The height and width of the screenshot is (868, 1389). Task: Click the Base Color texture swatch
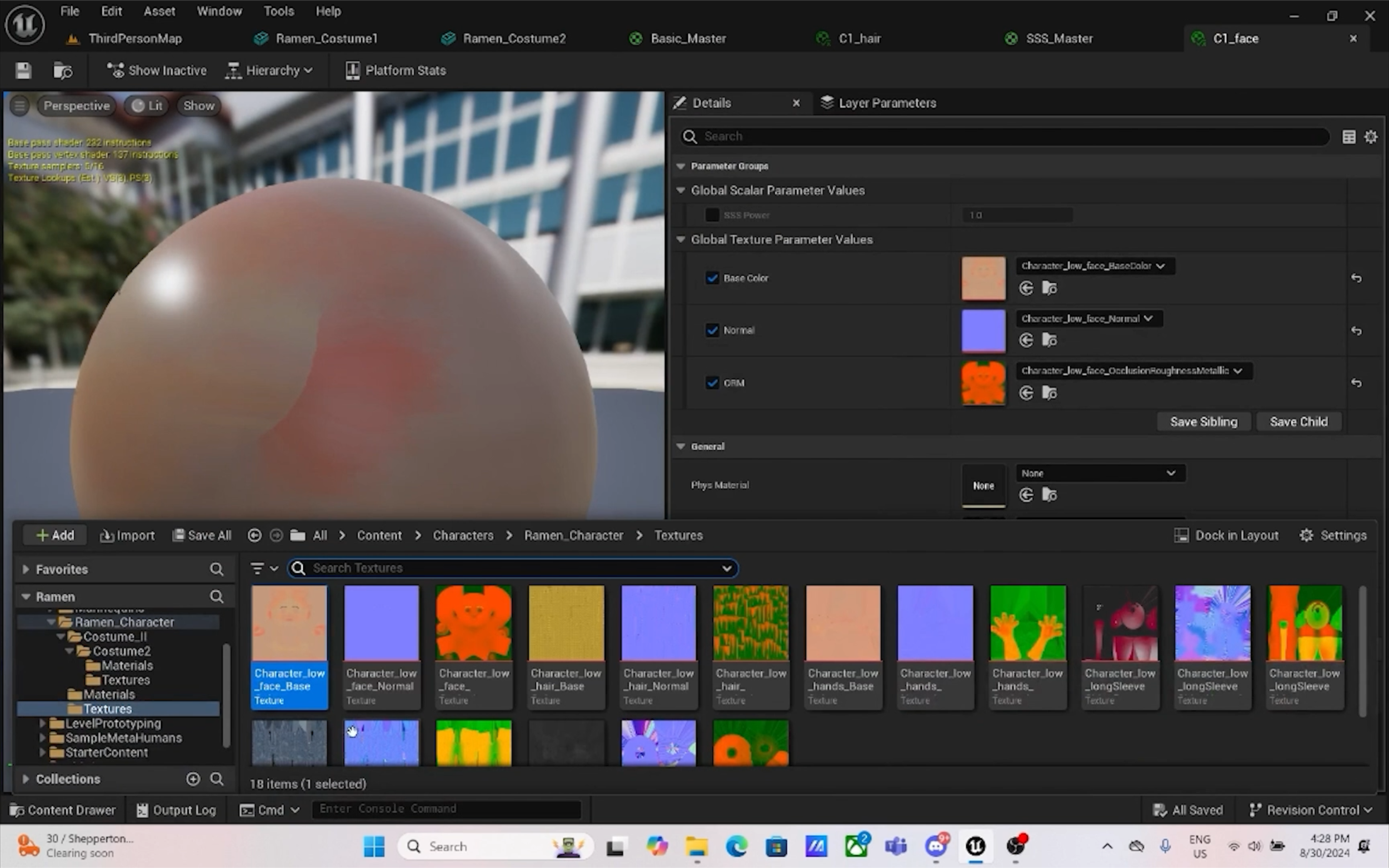coord(983,278)
